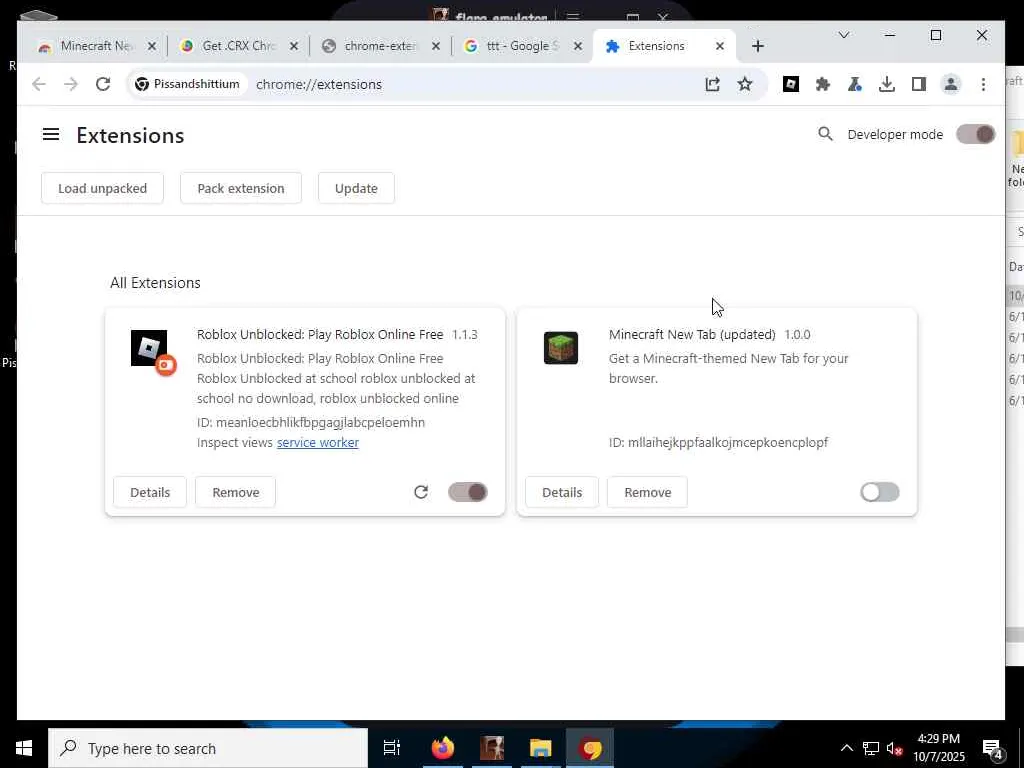1024x768 pixels.
Task: Click the All Extensions heading
Action: pyautogui.click(x=155, y=283)
